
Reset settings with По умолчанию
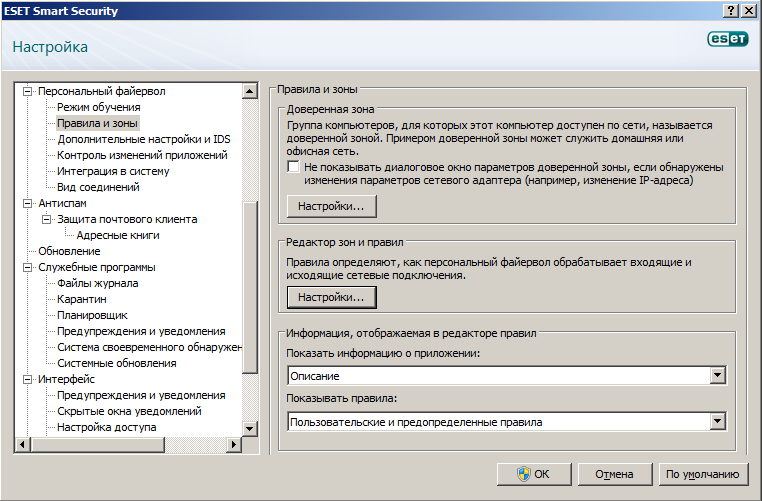click(x=703, y=474)
